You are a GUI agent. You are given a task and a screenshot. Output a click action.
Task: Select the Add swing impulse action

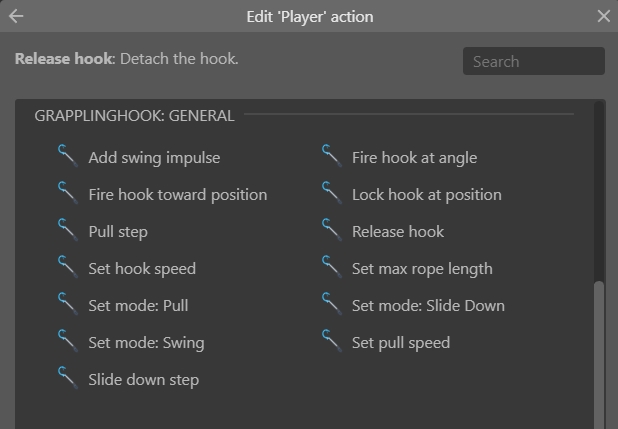click(x=154, y=158)
